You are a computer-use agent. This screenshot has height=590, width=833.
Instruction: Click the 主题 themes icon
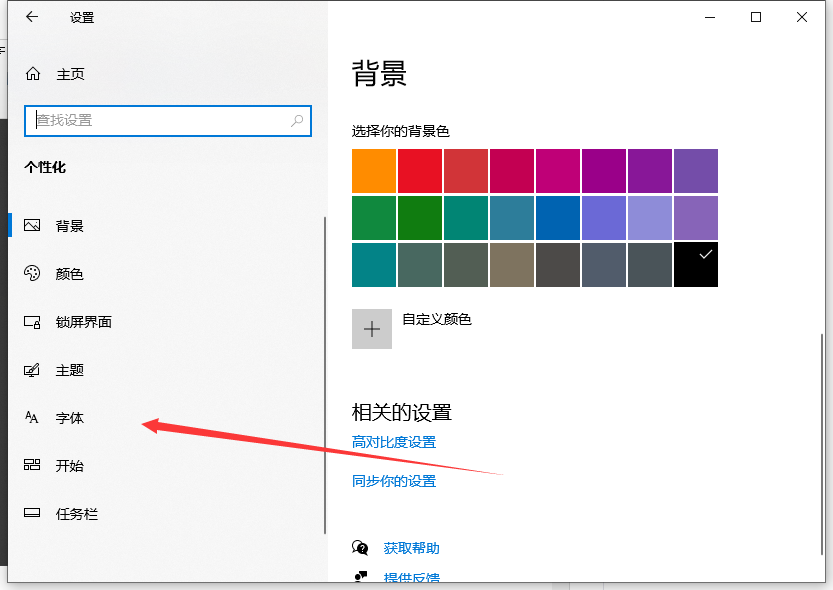32,370
